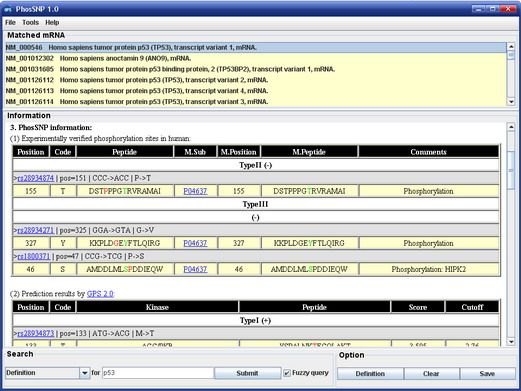Image resolution: width=521 pixels, height=391 pixels.
Task: Select the NM_000546 TP53 transcript variant 1 row
Action: 255,48
